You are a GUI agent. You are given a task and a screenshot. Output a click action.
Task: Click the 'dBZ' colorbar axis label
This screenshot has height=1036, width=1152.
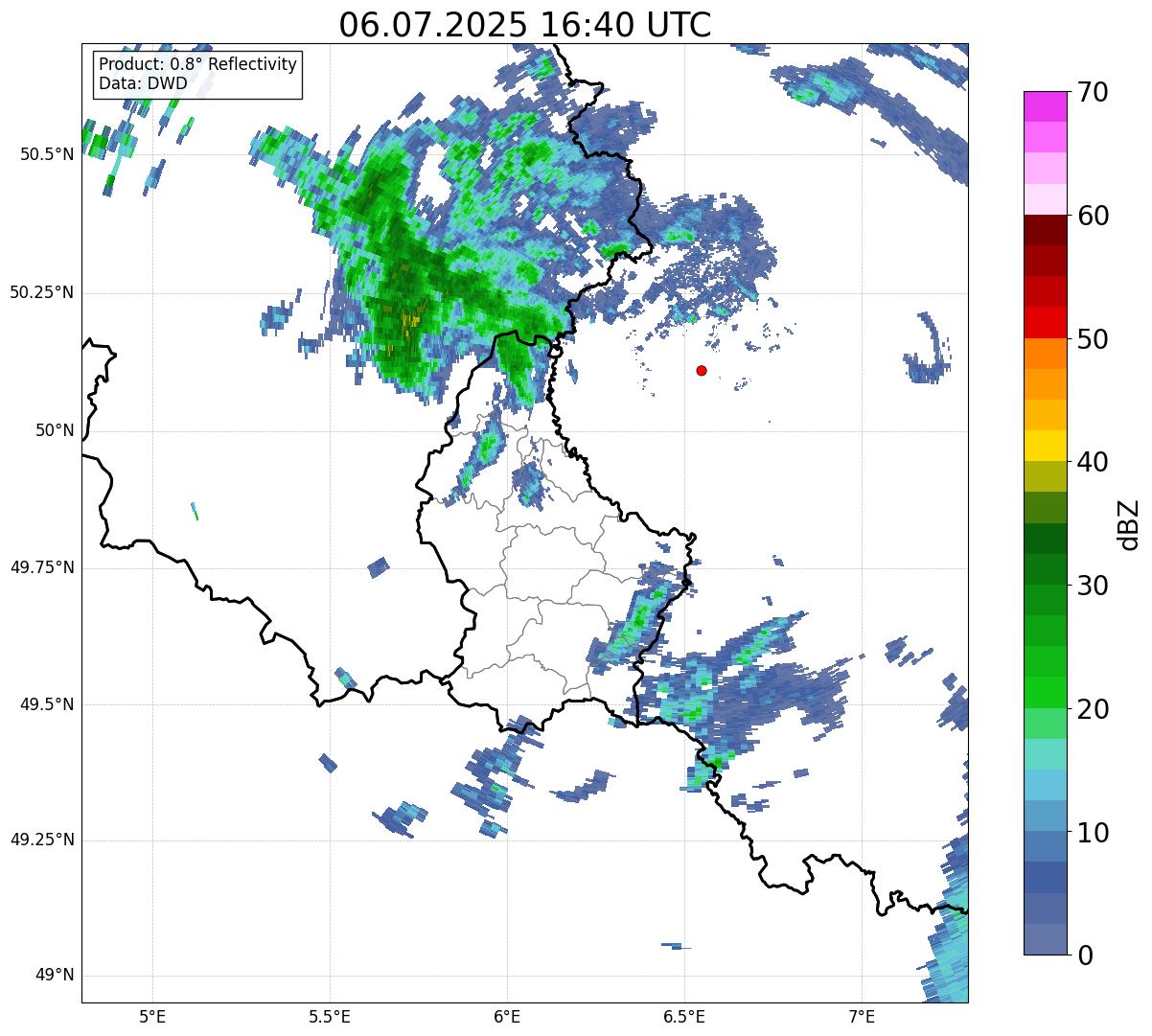pyautogui.click(x=1129, y=523)
